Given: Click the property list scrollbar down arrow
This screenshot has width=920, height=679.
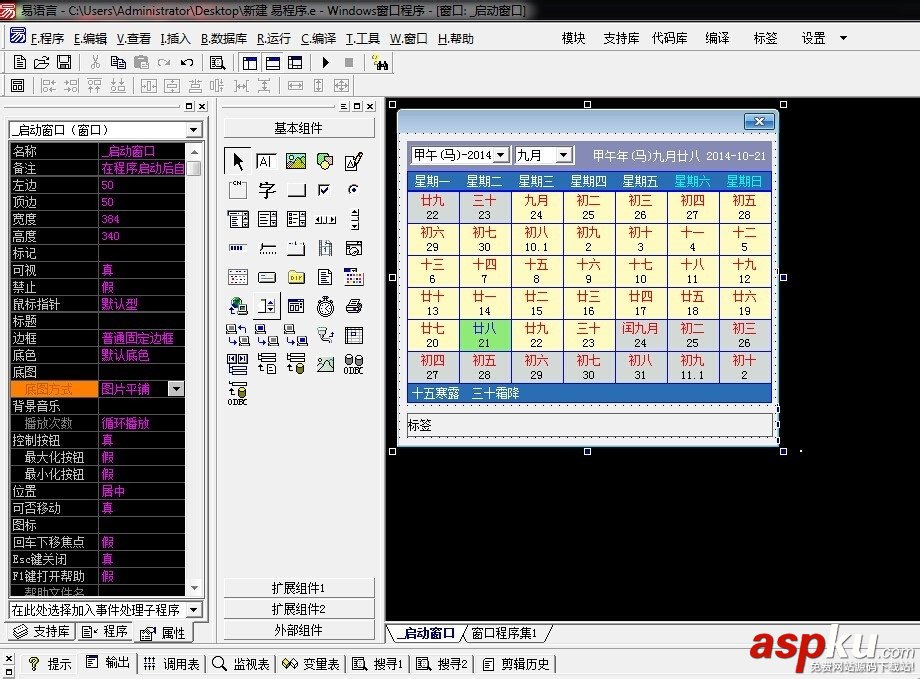Looking at the screenshot, I should (x=194, y=588).
